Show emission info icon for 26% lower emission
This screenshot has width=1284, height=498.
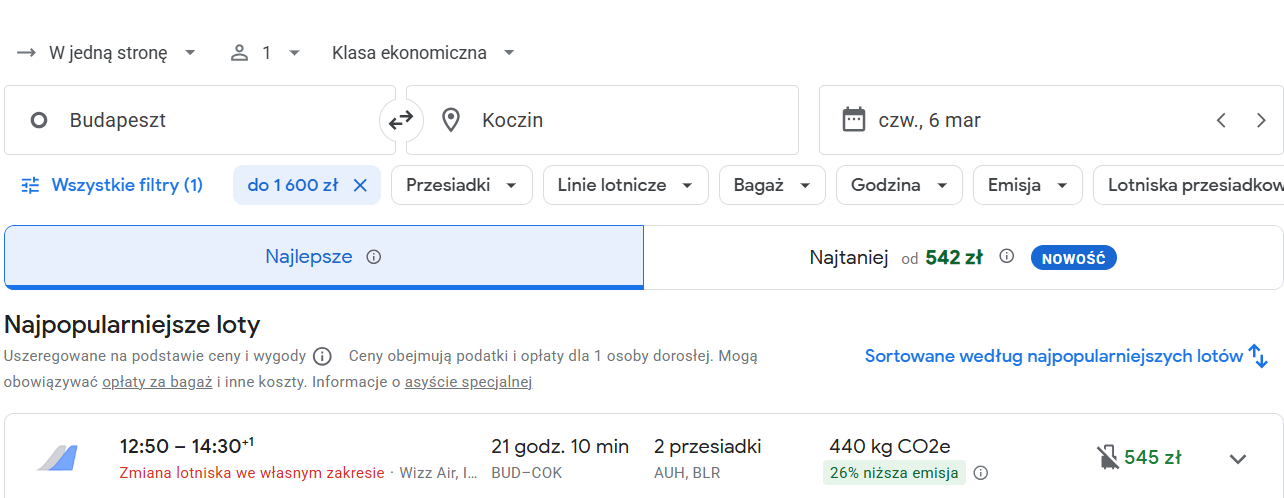coord(981,473)
